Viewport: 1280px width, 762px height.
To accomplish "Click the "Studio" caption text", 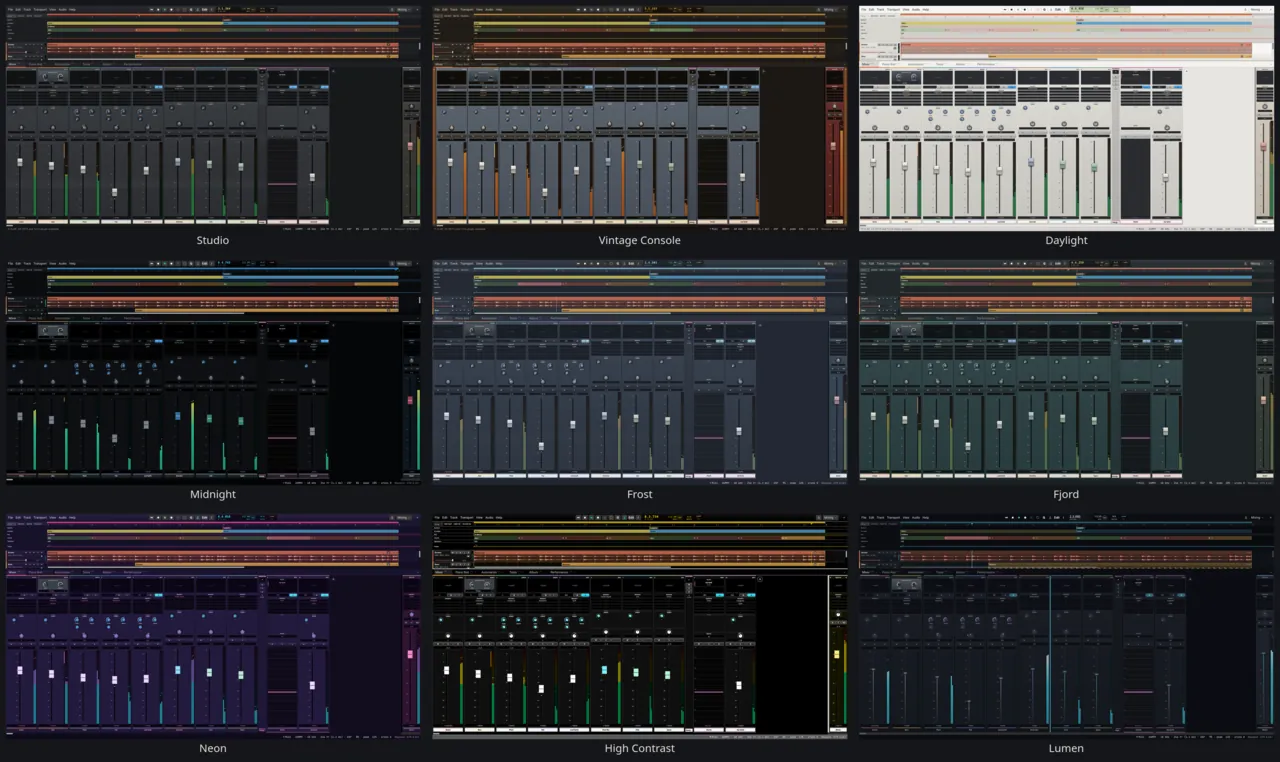I will click(x=213, y=240).
